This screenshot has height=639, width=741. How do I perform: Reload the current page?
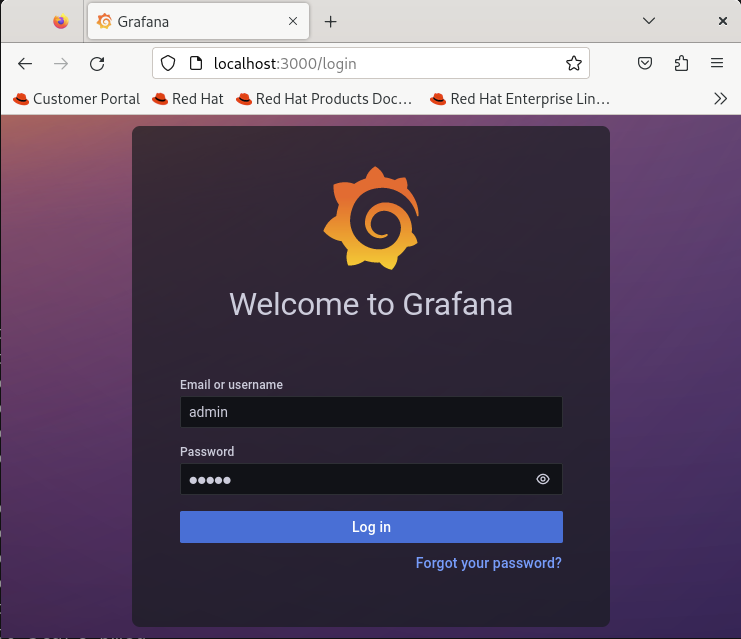(x=97, y=63)
